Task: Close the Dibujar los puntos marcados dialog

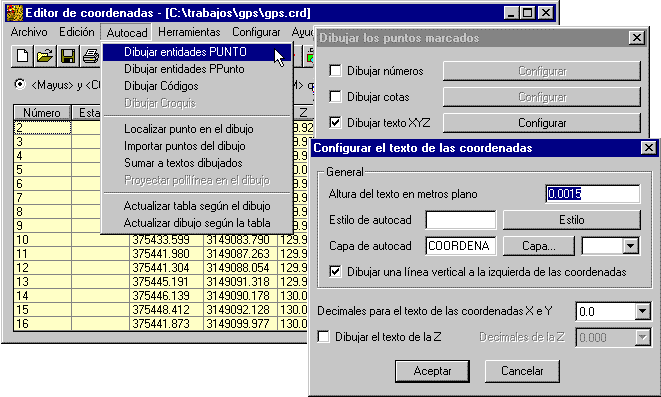Action: pos(637,38)
